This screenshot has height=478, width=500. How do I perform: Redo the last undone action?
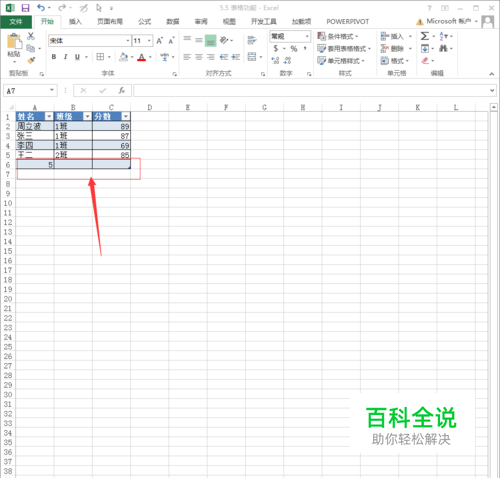click(62, 8)
